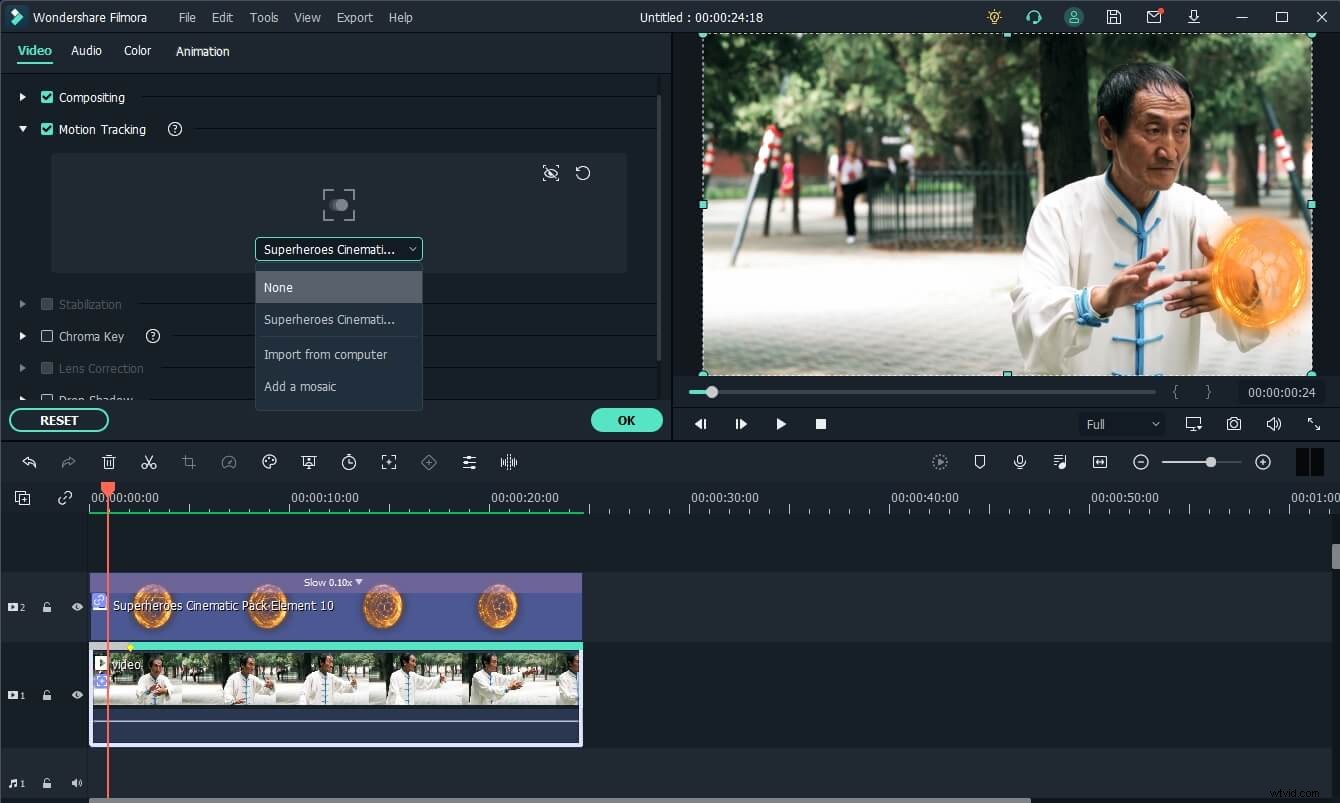The width and height of the screenshot is (1340, 803).
Task: Click the reset arrow in Motion Tracking panel
Action: [583, 173]
